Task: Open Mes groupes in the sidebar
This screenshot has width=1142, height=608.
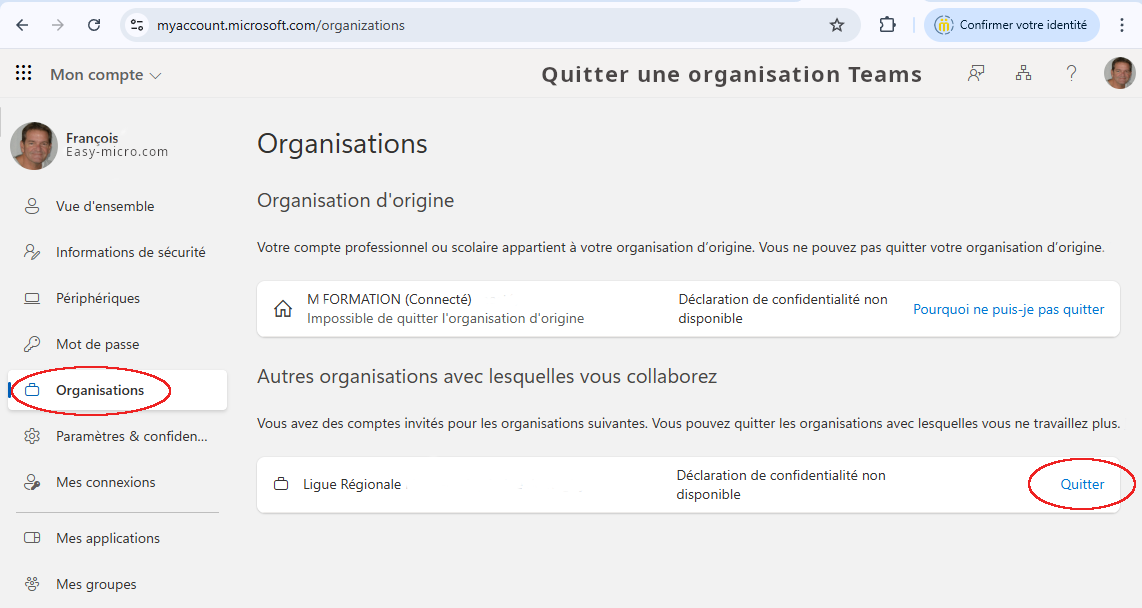Action: click(x=117, y=584)
